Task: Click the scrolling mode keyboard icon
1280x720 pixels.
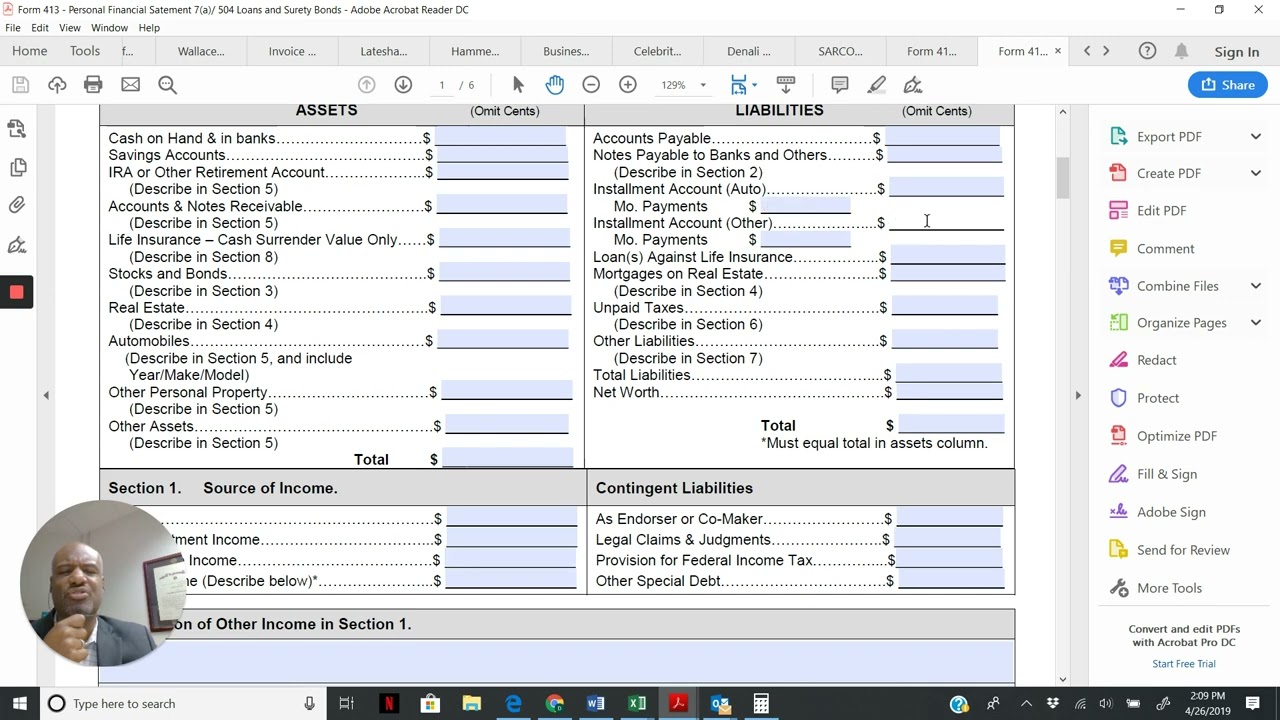Action: click(786, 85)
